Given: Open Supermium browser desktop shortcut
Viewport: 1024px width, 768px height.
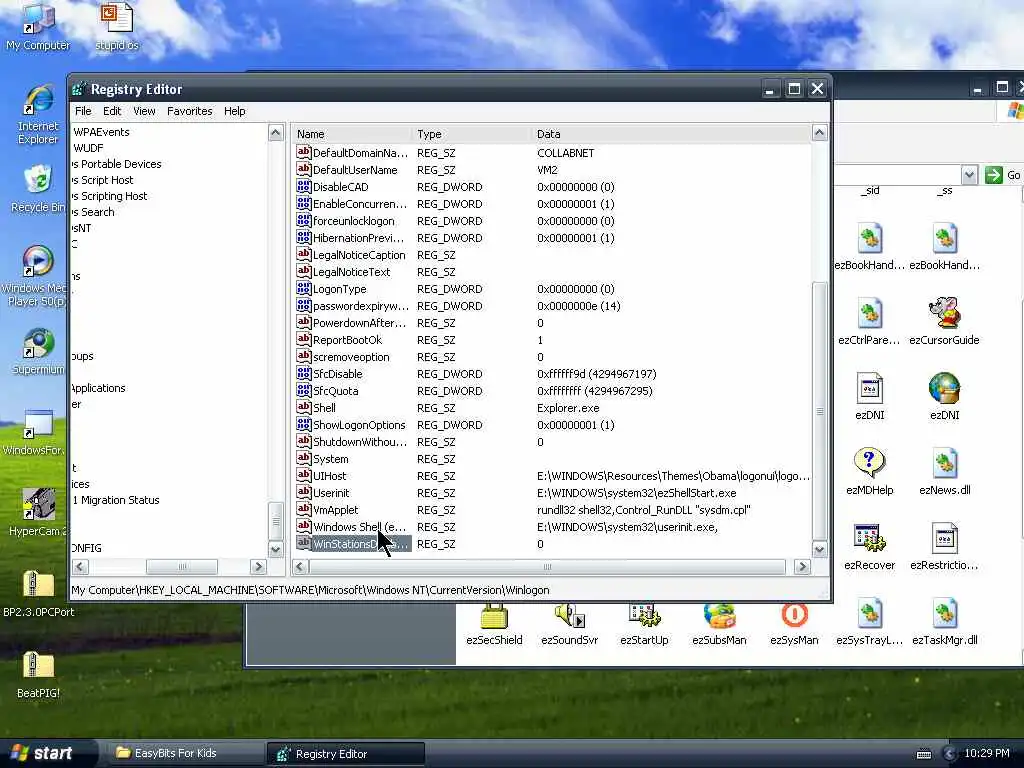Looking at the screenshot, I should point(38,351).
